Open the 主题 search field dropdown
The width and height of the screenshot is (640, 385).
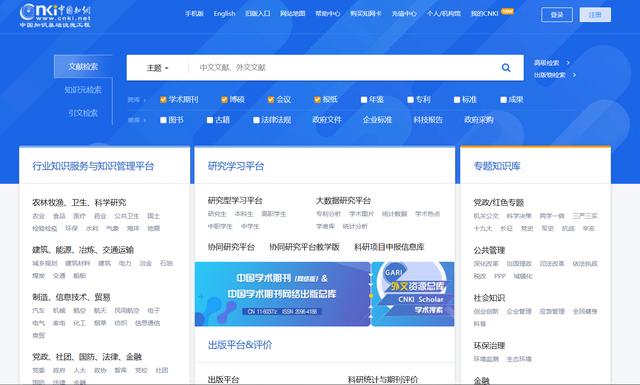[x=158, y=68]
